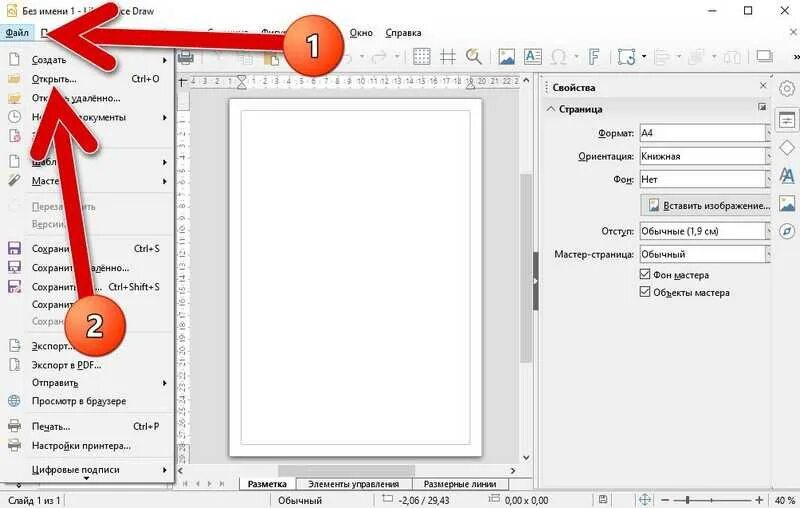Open the special character Omega icon
800x508 pixels.
(559, 56)
